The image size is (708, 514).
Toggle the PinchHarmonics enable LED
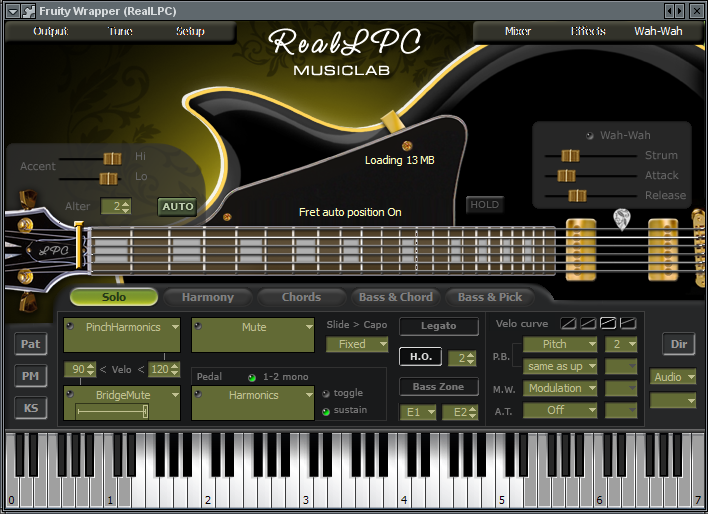coord(70,326)
